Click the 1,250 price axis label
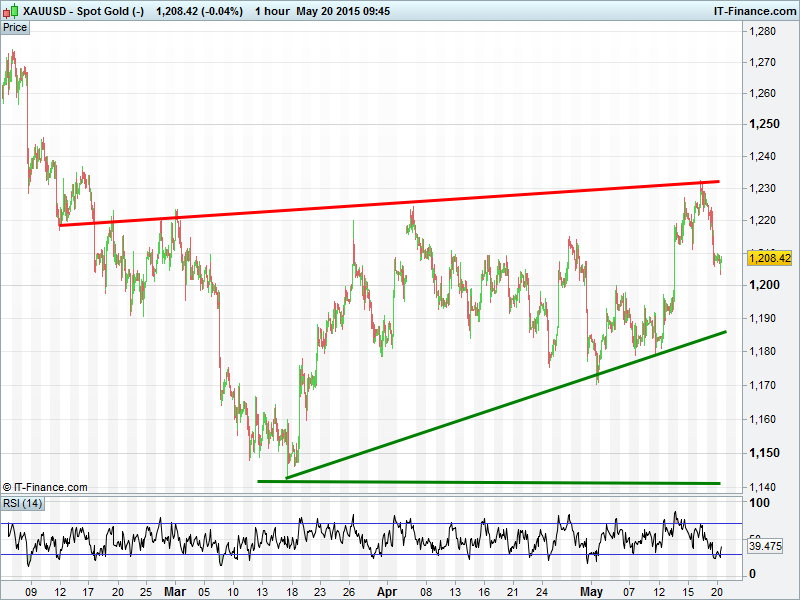 coord(765,124)
